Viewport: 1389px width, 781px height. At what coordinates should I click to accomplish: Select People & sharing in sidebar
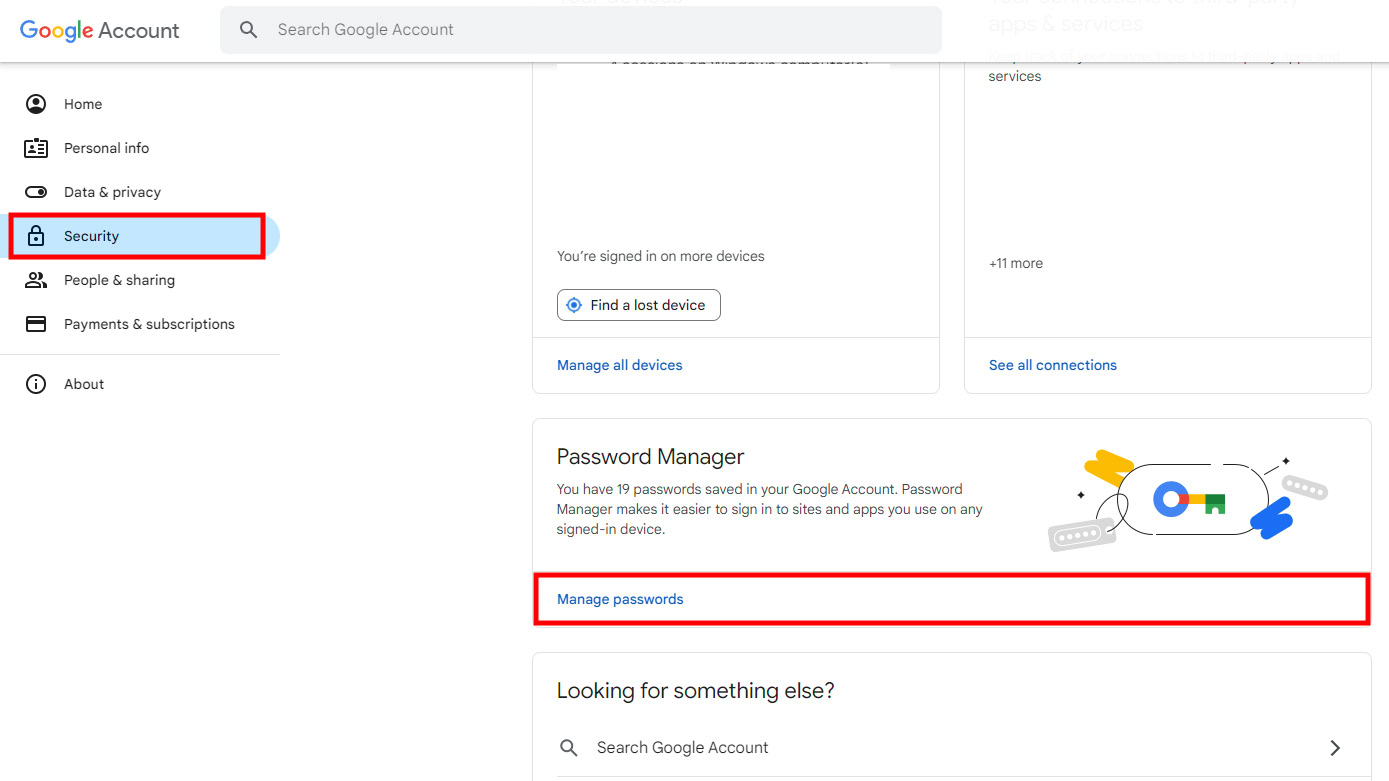119,280
